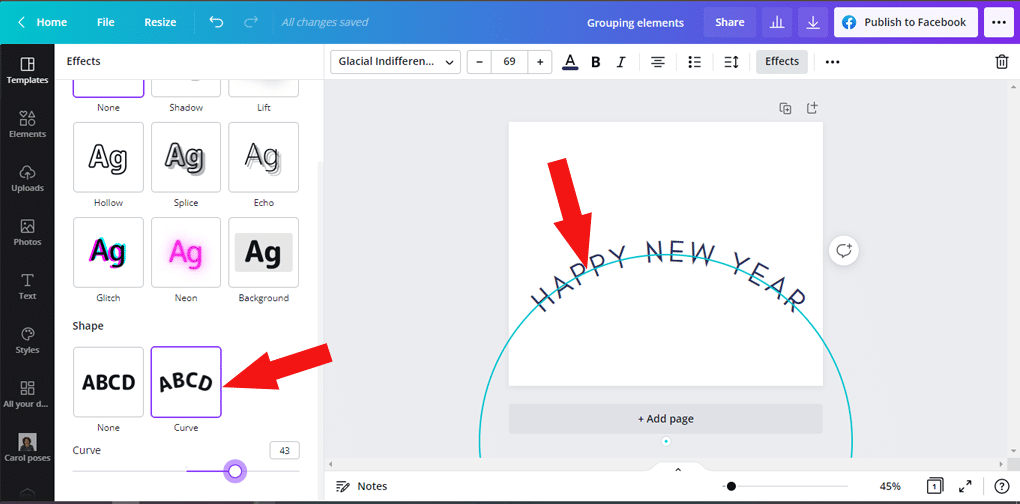
Task: Open the insights chart icon
Action: (777, 22)
